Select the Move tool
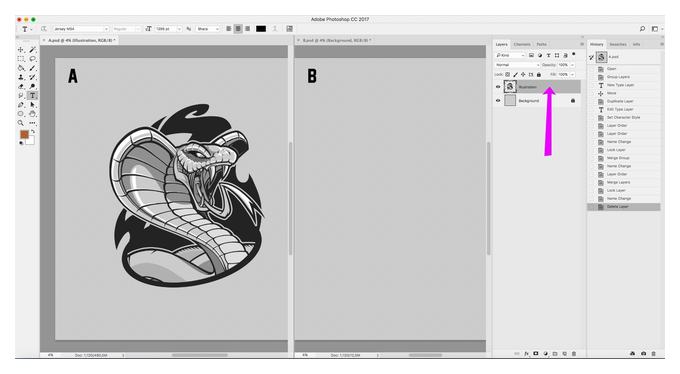680x374 pixels. pos(20,49)
